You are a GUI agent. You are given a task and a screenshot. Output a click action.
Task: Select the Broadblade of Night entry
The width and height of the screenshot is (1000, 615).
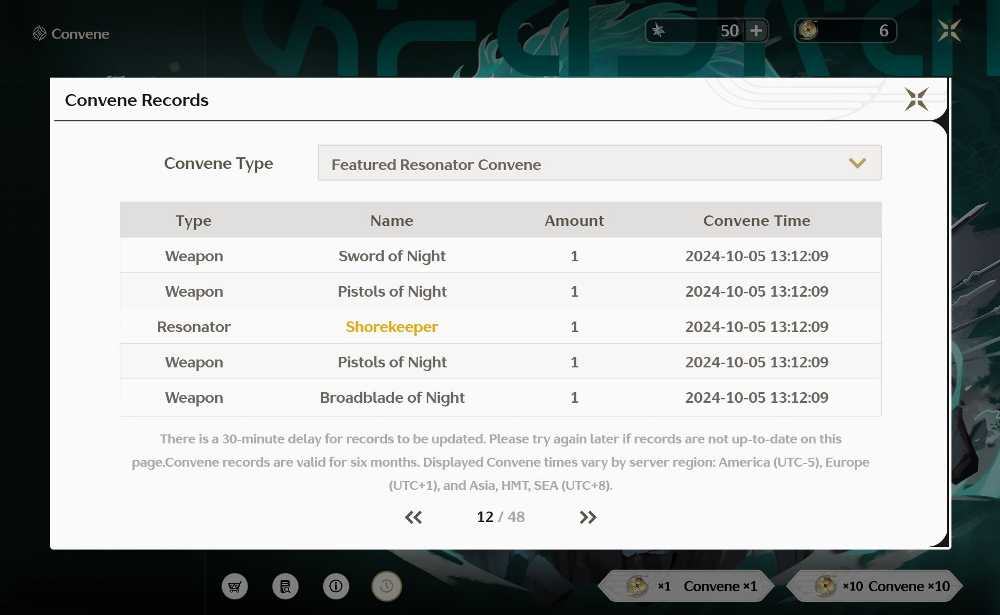click(392, 397)
